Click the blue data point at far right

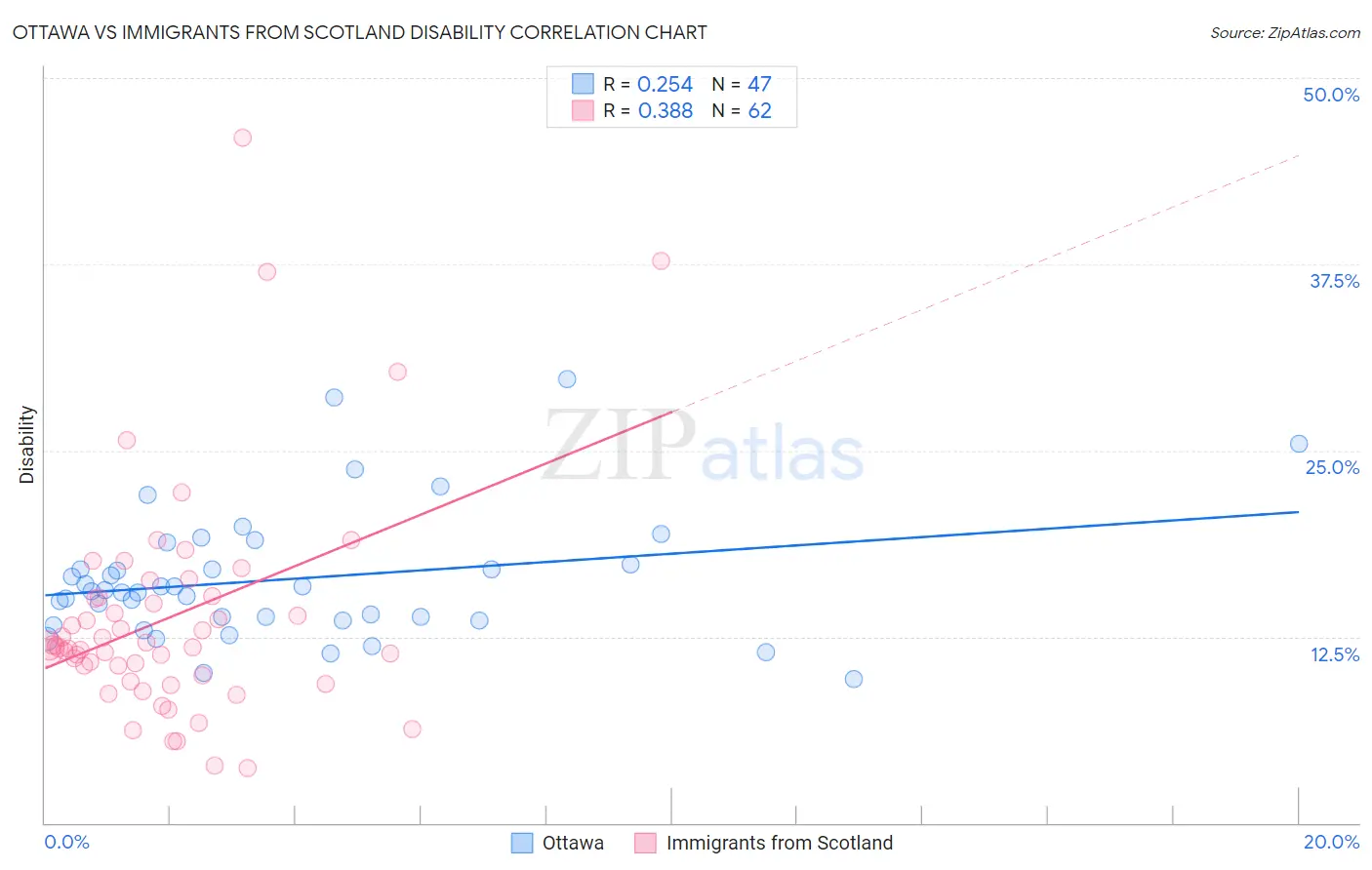tap(1299, 444)
